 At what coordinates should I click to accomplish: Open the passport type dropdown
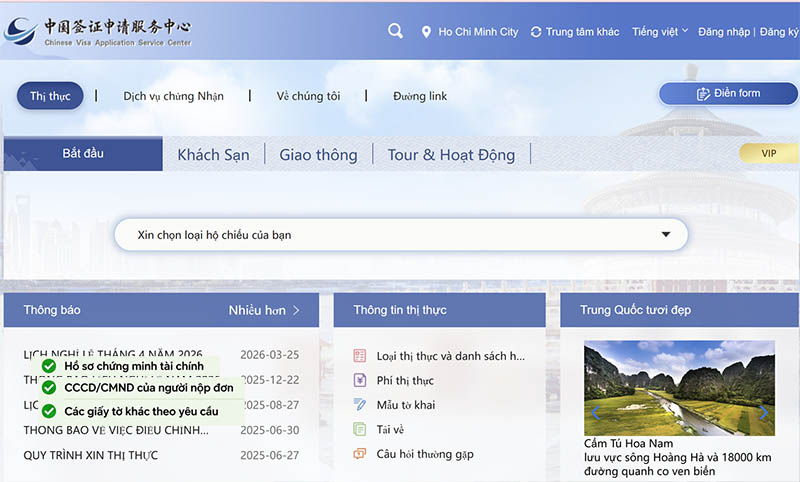coord(401,235)
